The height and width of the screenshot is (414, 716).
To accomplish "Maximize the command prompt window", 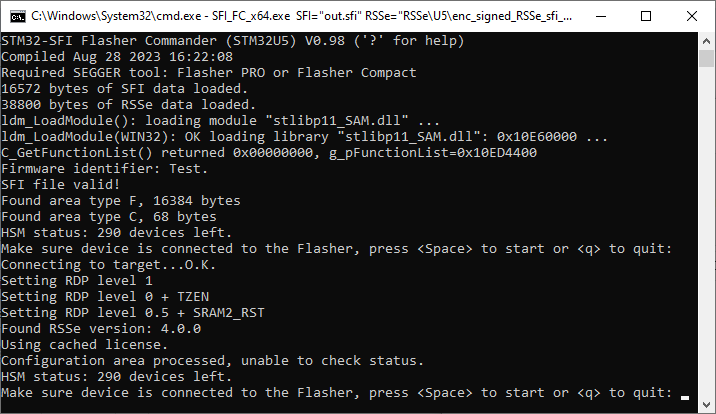I will coord(646,16).
